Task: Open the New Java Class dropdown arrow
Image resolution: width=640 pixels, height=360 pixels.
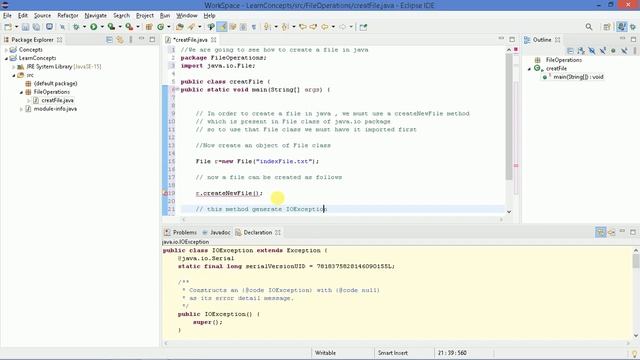Action: (x=169, y=27)
